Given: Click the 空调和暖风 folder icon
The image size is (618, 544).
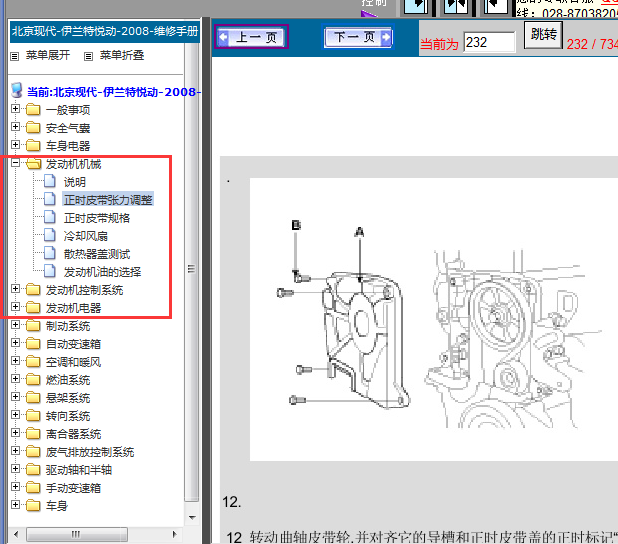Looking at the screenshot, I should pyautogui.click(x=33, y=361).
